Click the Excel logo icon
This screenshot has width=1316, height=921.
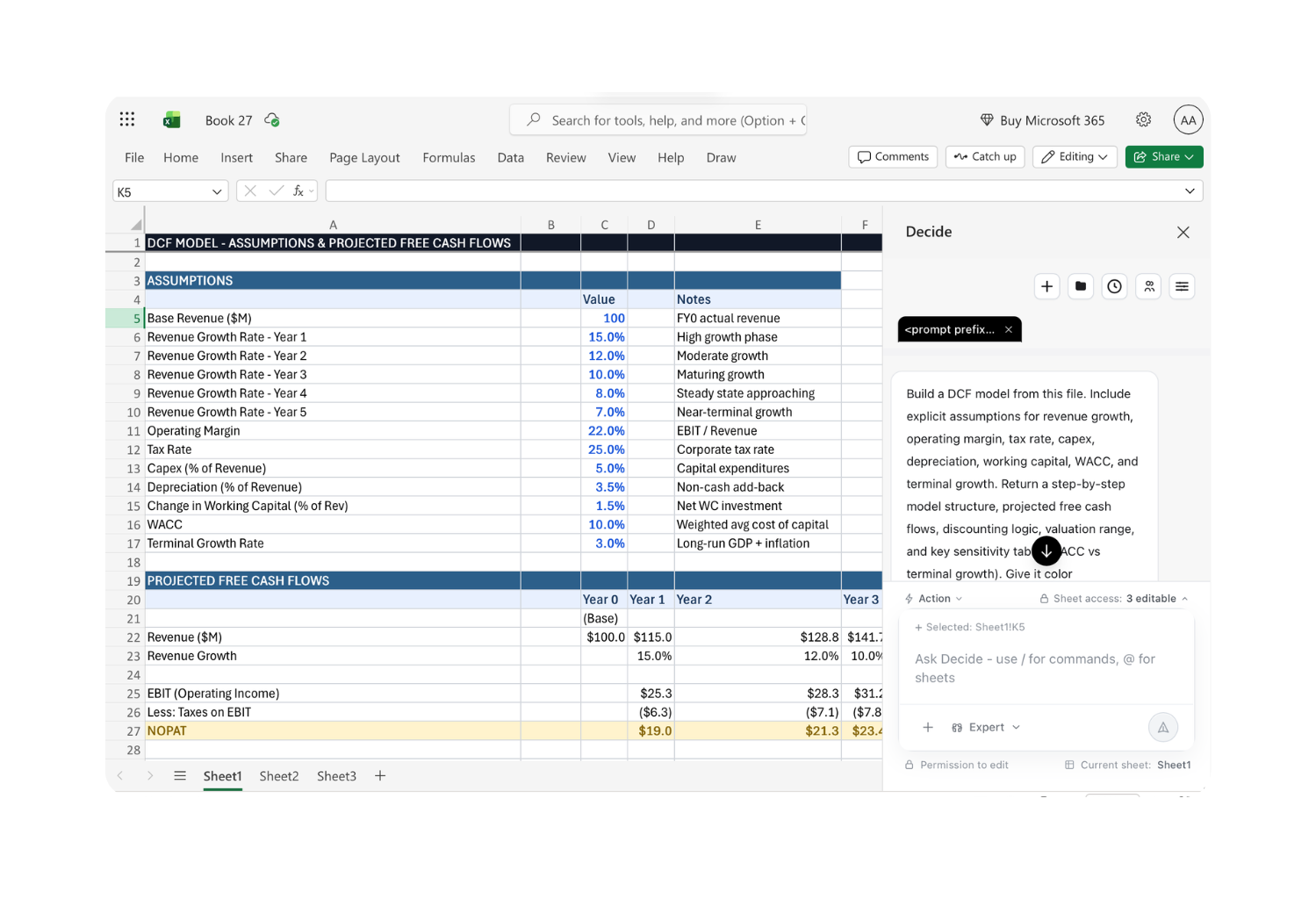pyautogui.click(x=172, y=120)
